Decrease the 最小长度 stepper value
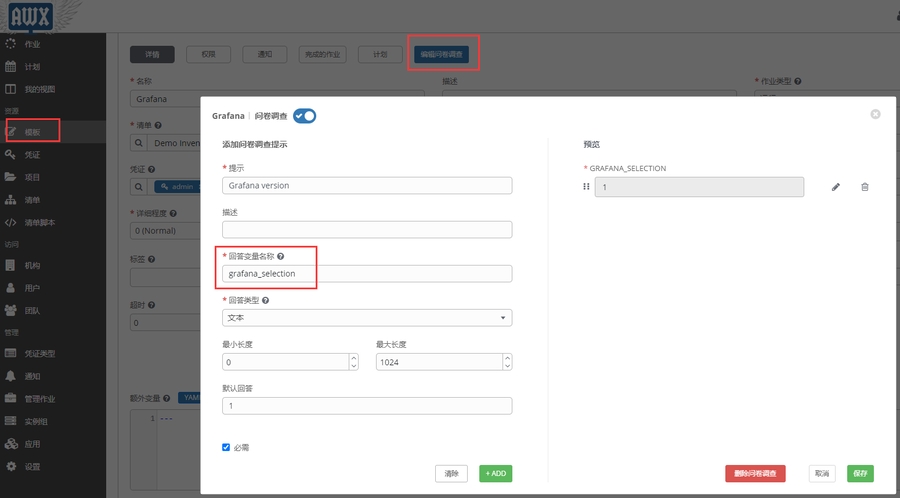This screenshot has height=498, width=900. pyautogui.click(x=354, y=366)
